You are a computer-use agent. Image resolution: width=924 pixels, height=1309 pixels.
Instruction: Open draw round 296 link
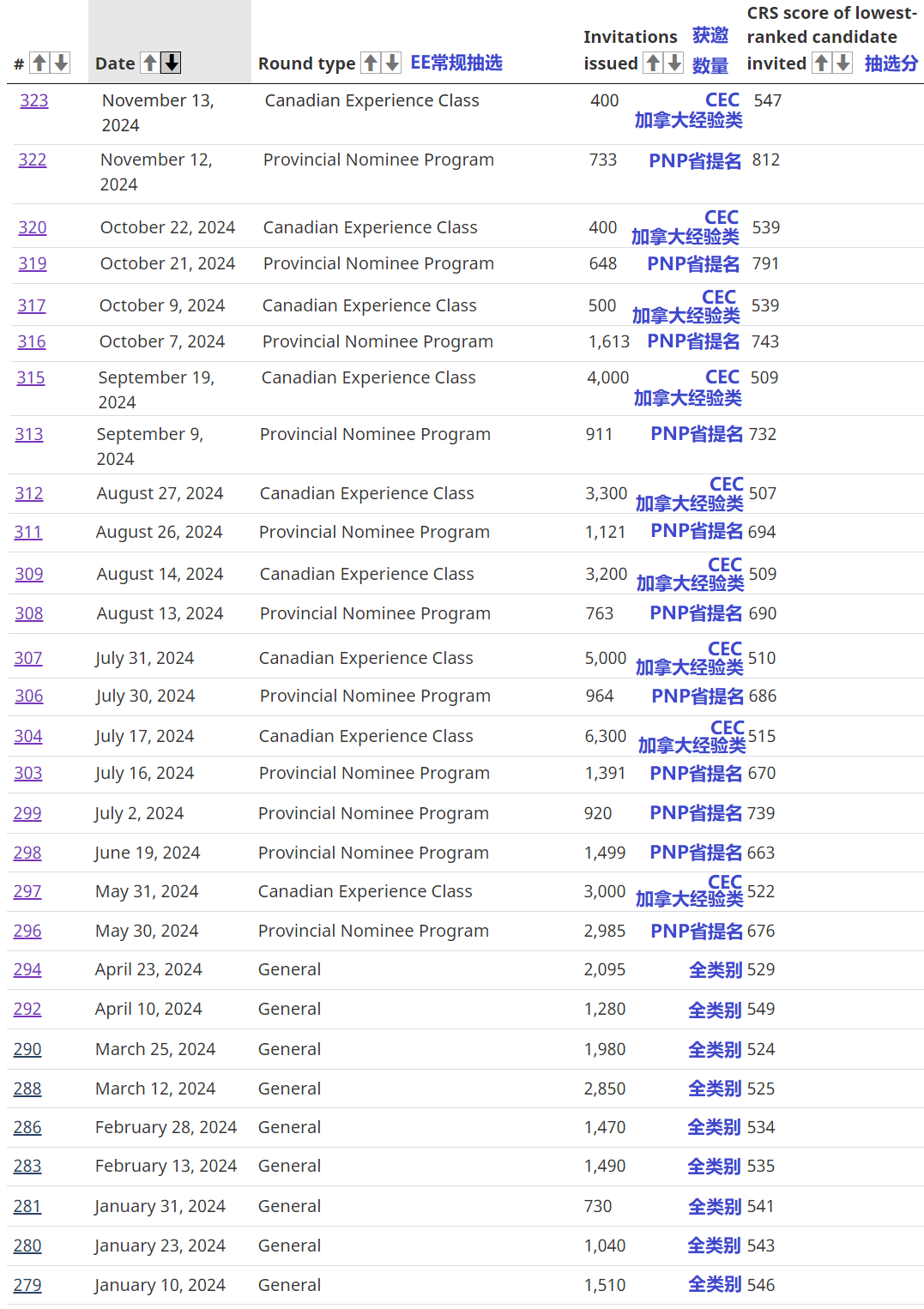point(27,931)
